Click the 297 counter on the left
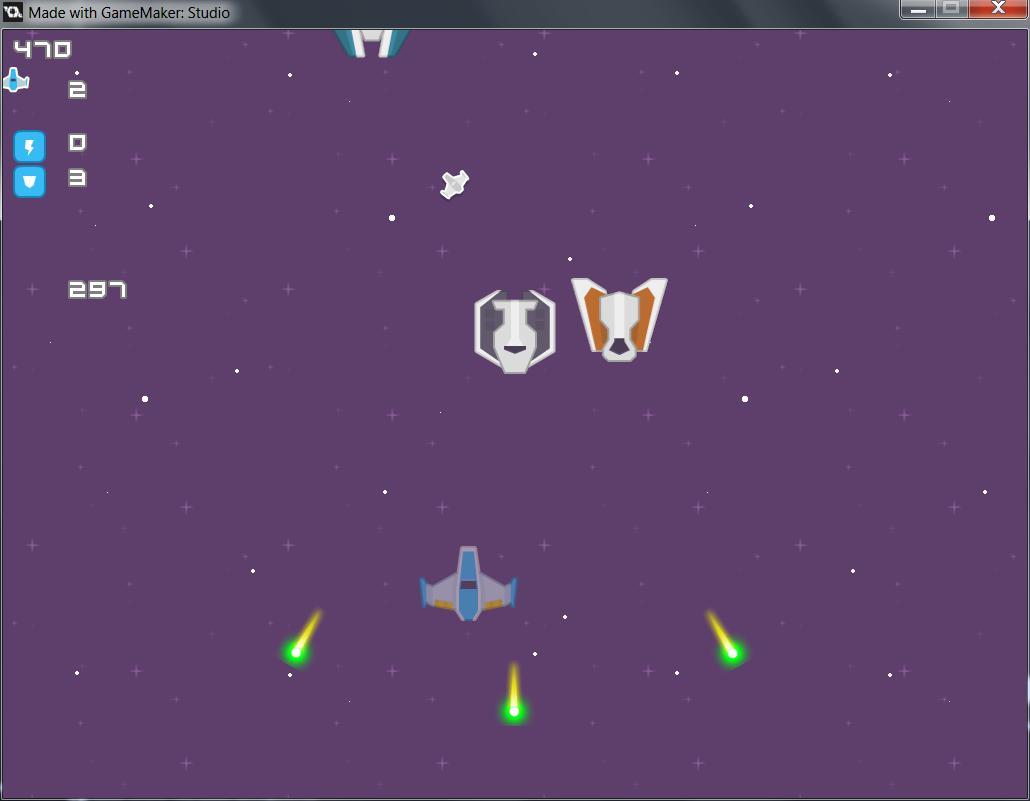 97,290
